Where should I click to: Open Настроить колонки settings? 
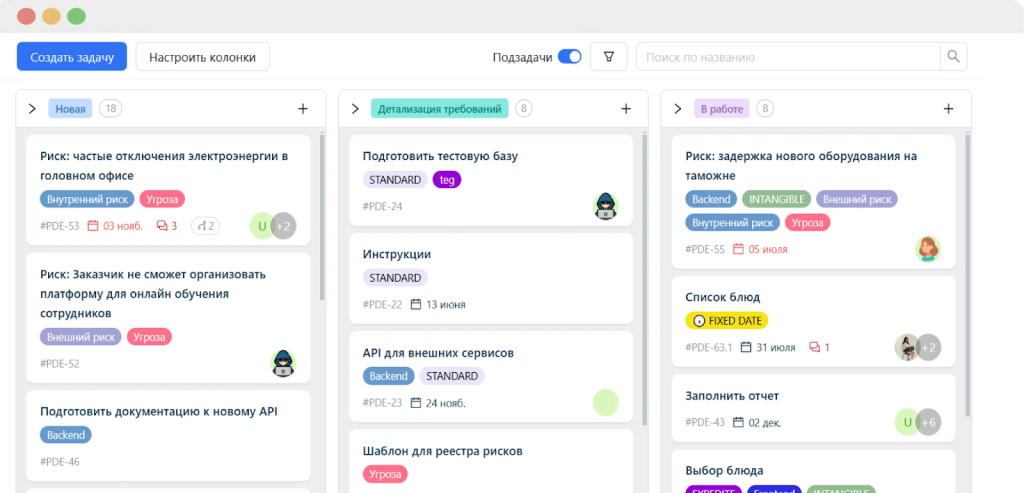(x=202, y=57)
